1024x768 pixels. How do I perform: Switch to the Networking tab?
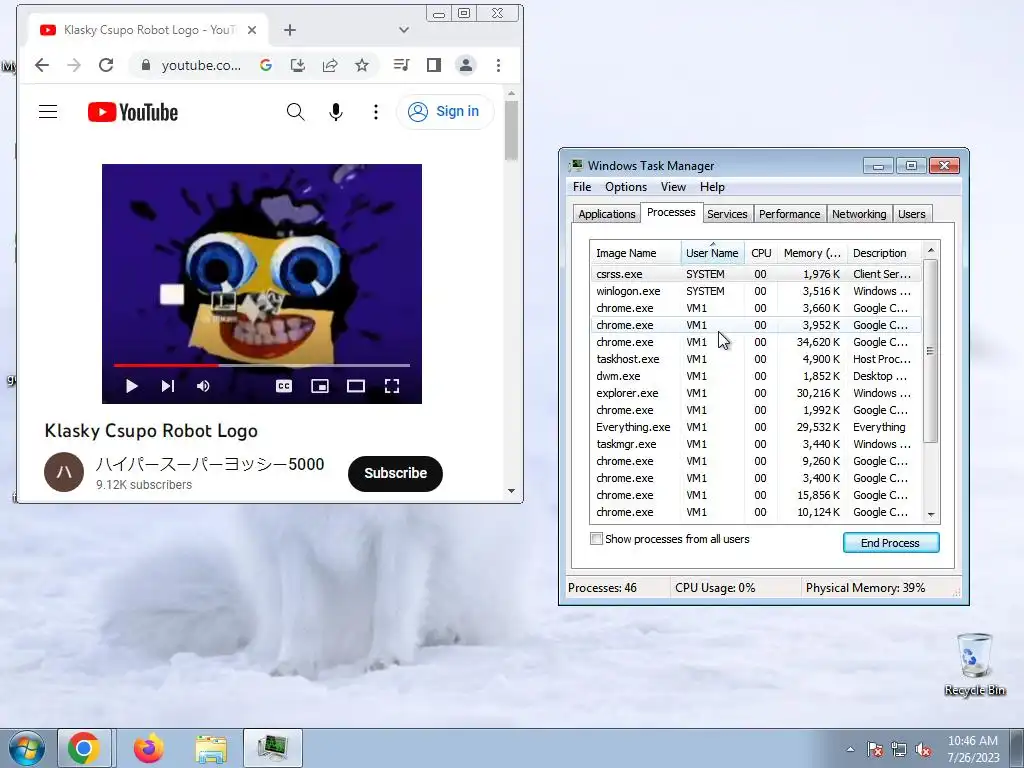(x=859, y=214)
